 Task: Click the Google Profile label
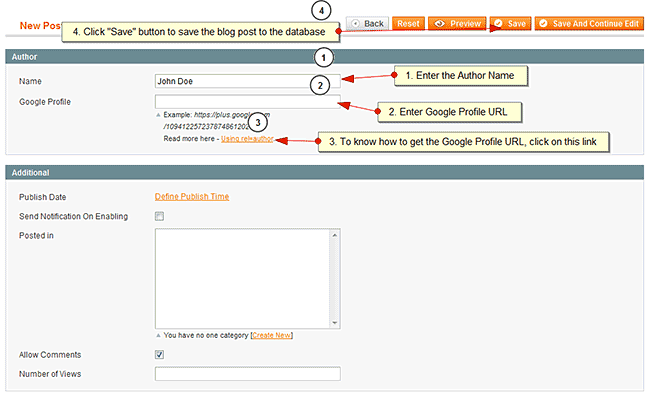pos(45,102)
